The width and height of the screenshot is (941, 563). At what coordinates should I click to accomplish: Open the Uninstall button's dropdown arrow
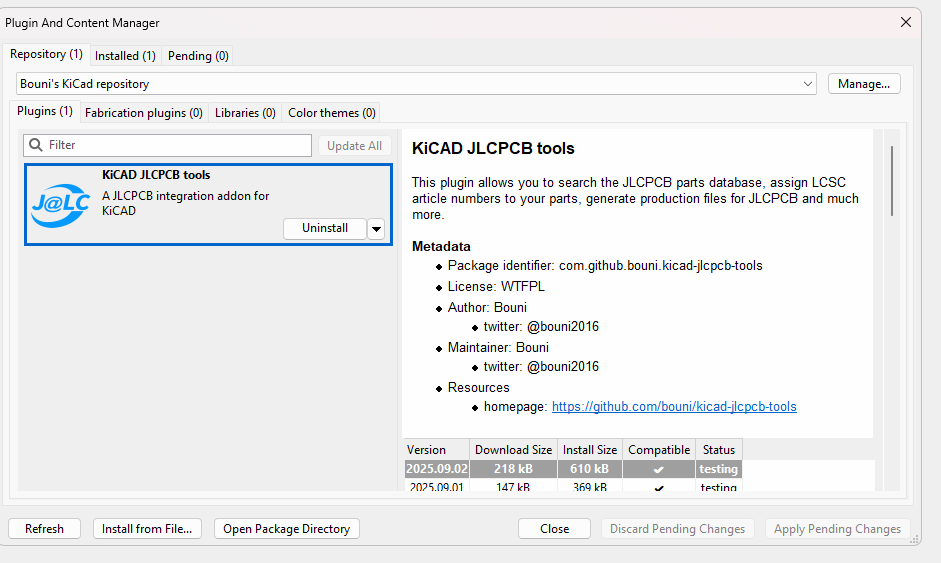(x=376, y=229)
